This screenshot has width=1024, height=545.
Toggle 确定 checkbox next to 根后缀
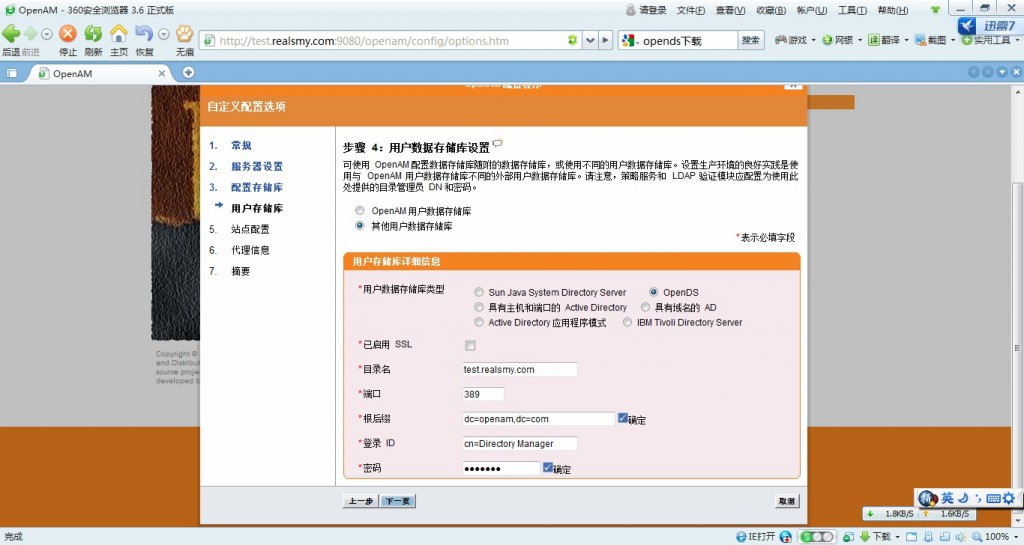coord(623,418)
